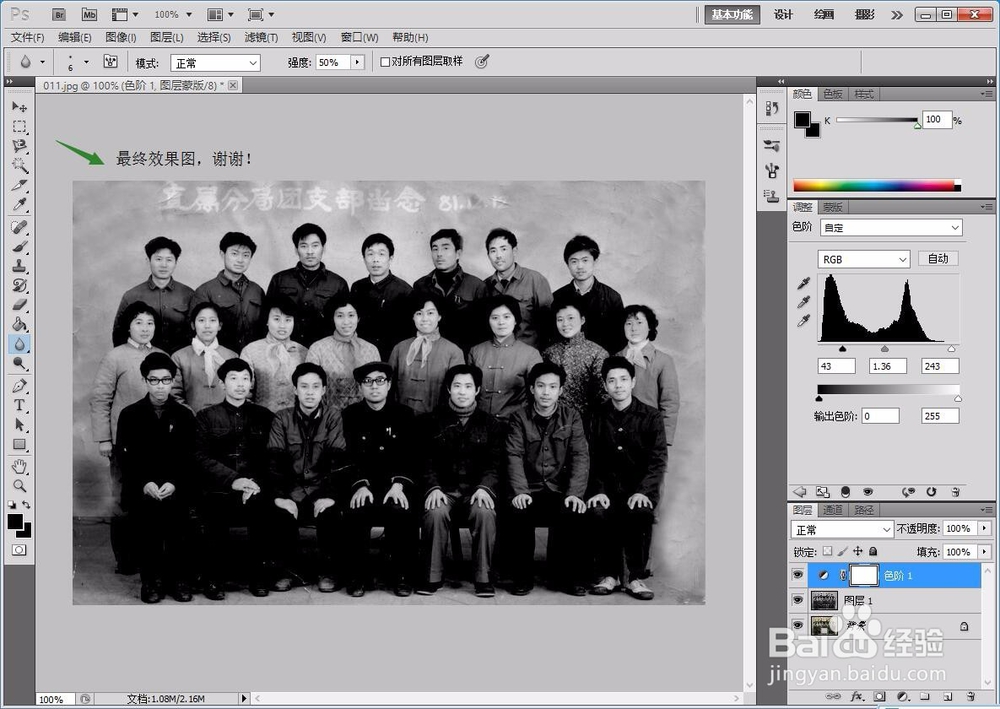Image resolution: width=1000 pixels, height=709 pixels.
Task: Select the Lasso tool
Action: pyautogui.click(x=19, y=146)
